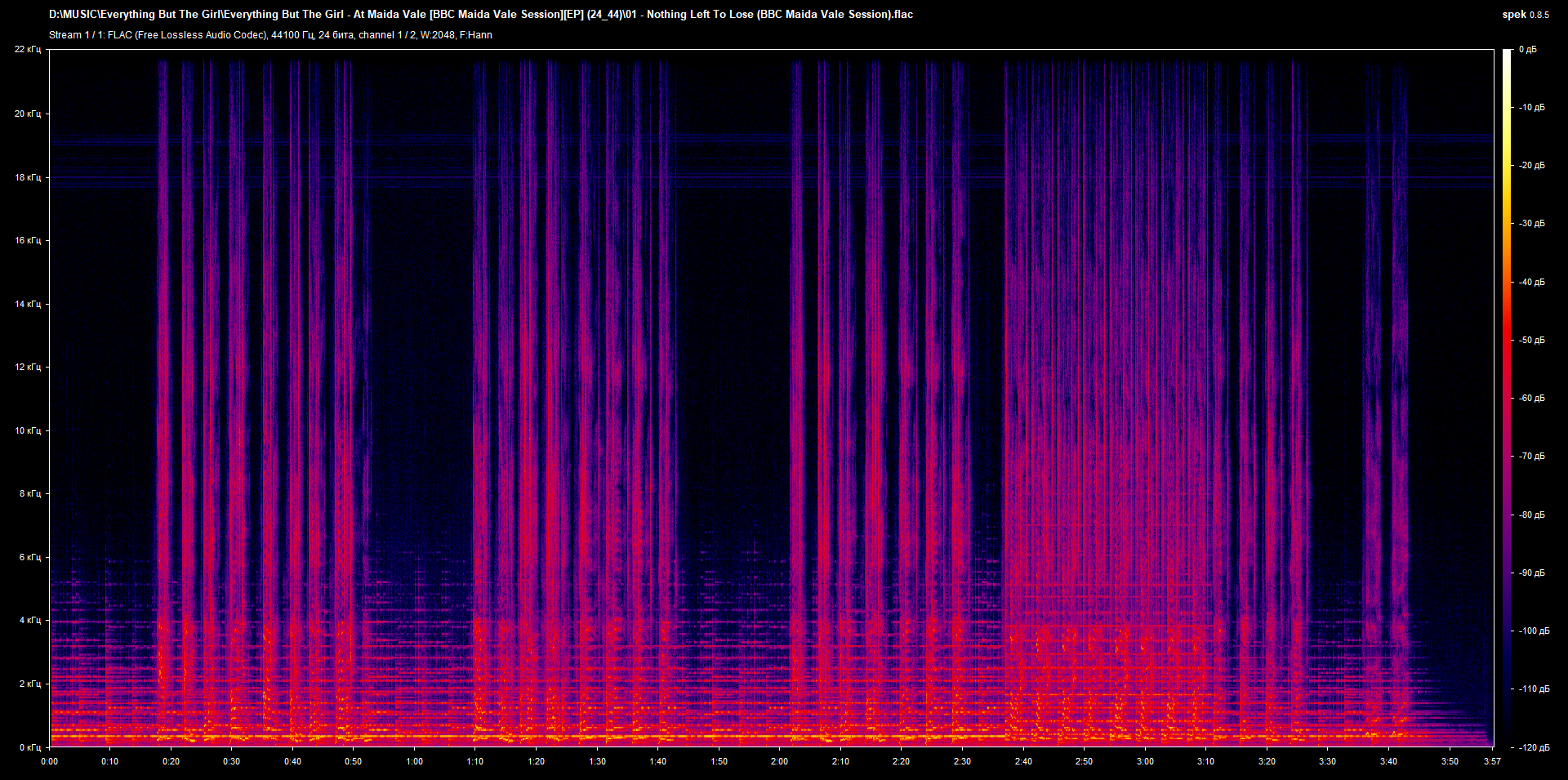Select the 3:00 time axis label
1568x780 pixels.
click(1145, 761)
